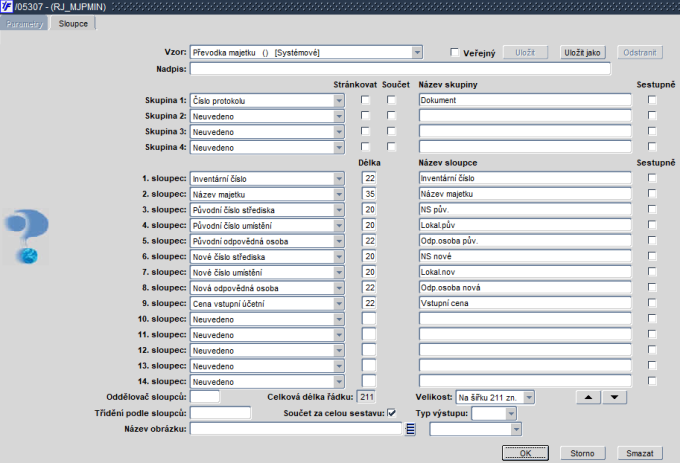The height and width of the screenshot is (463, 680).
Task: Click the help question mark icon
Action: [x=27, y=236]
